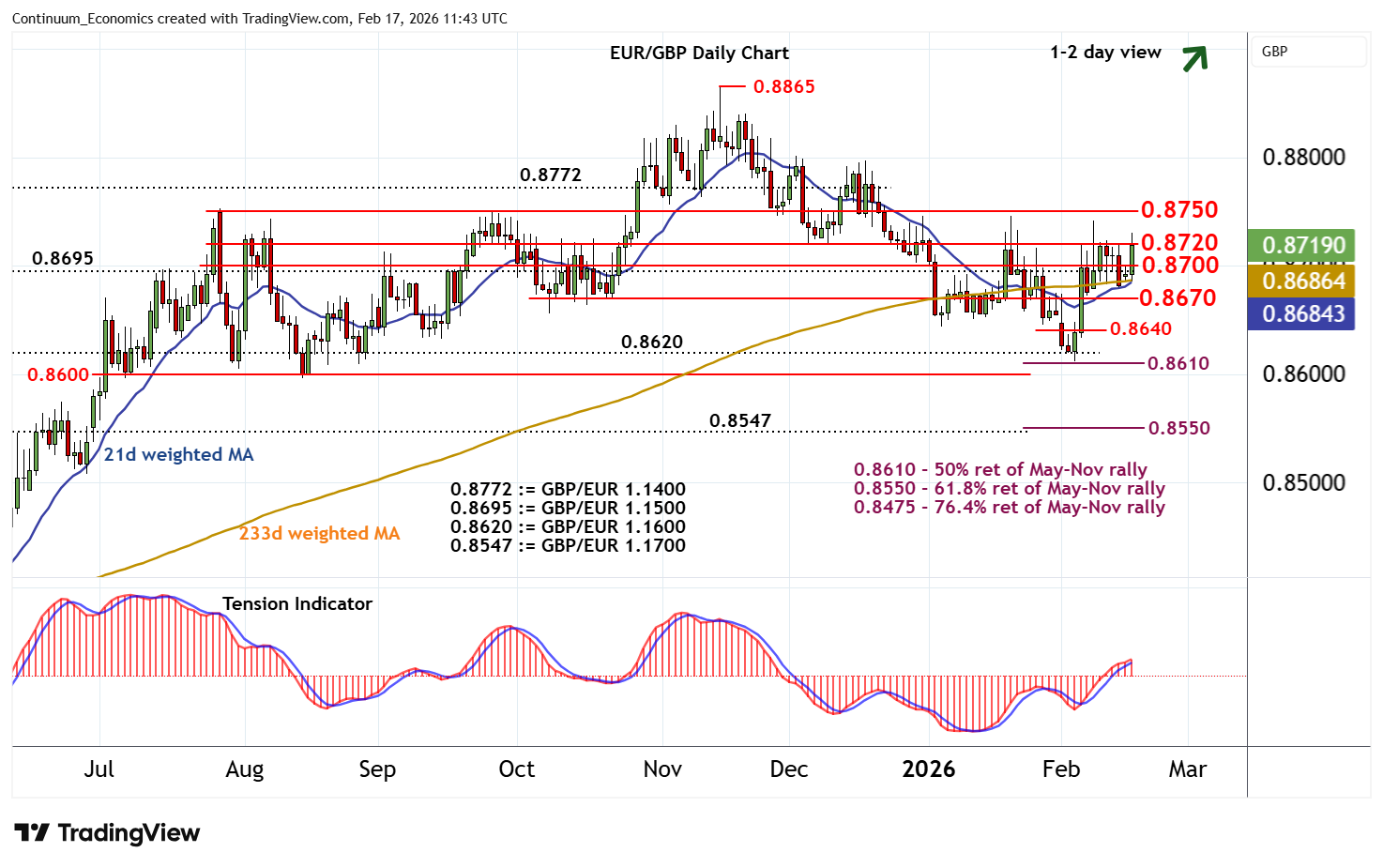Select the 233d weighted MA label
This screenshot has height=868, width=1383.
click(x=319, y=533)
